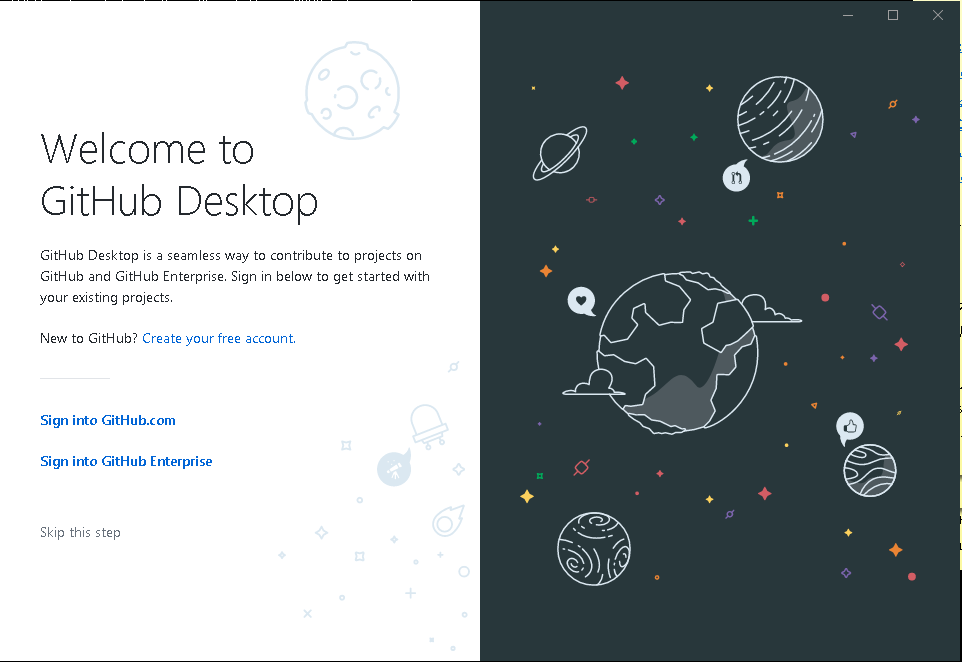Open the Create your free account link
Viewport: 962px width, 662px height.
[x=218, y=338]
